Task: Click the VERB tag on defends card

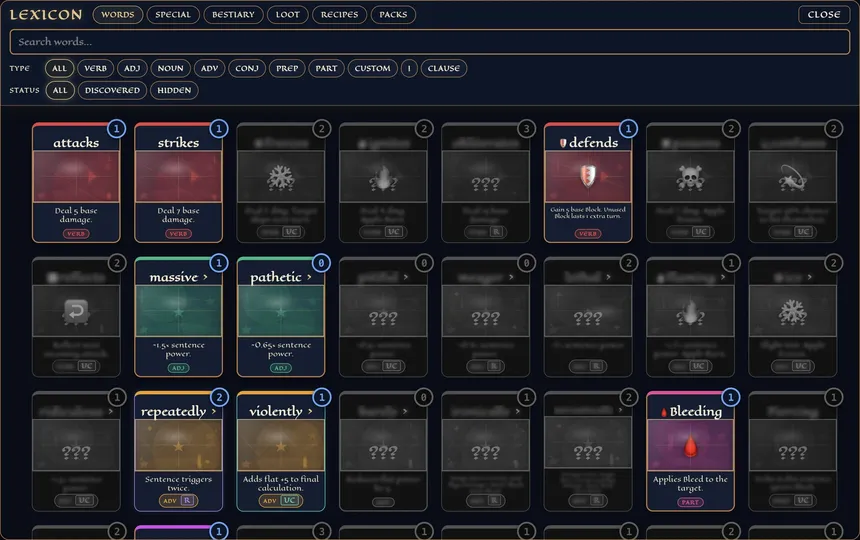Action: [x=587, y=234]
